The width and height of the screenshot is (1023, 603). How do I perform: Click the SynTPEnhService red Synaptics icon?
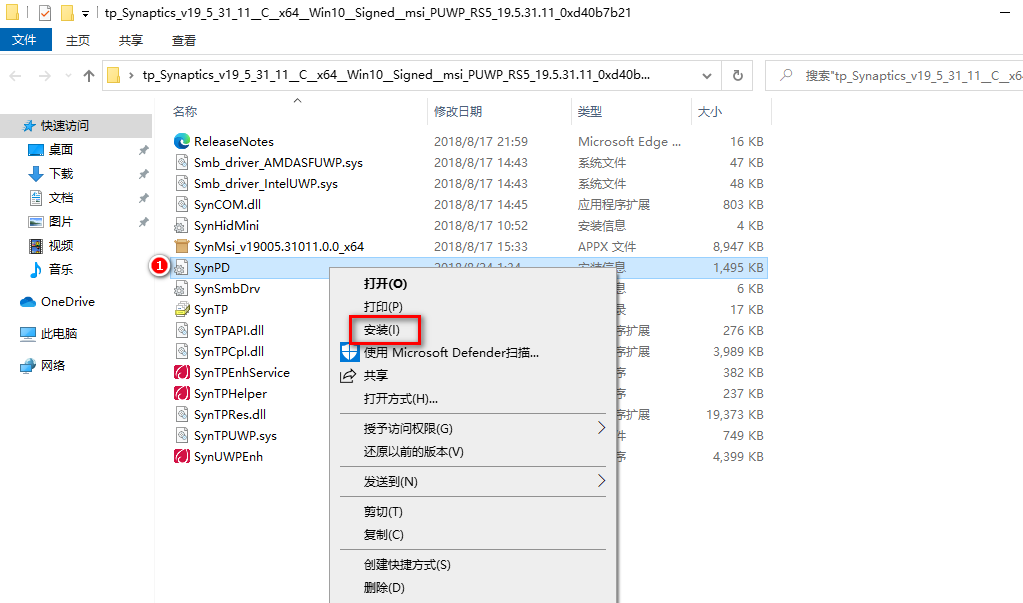coord(181,372)
